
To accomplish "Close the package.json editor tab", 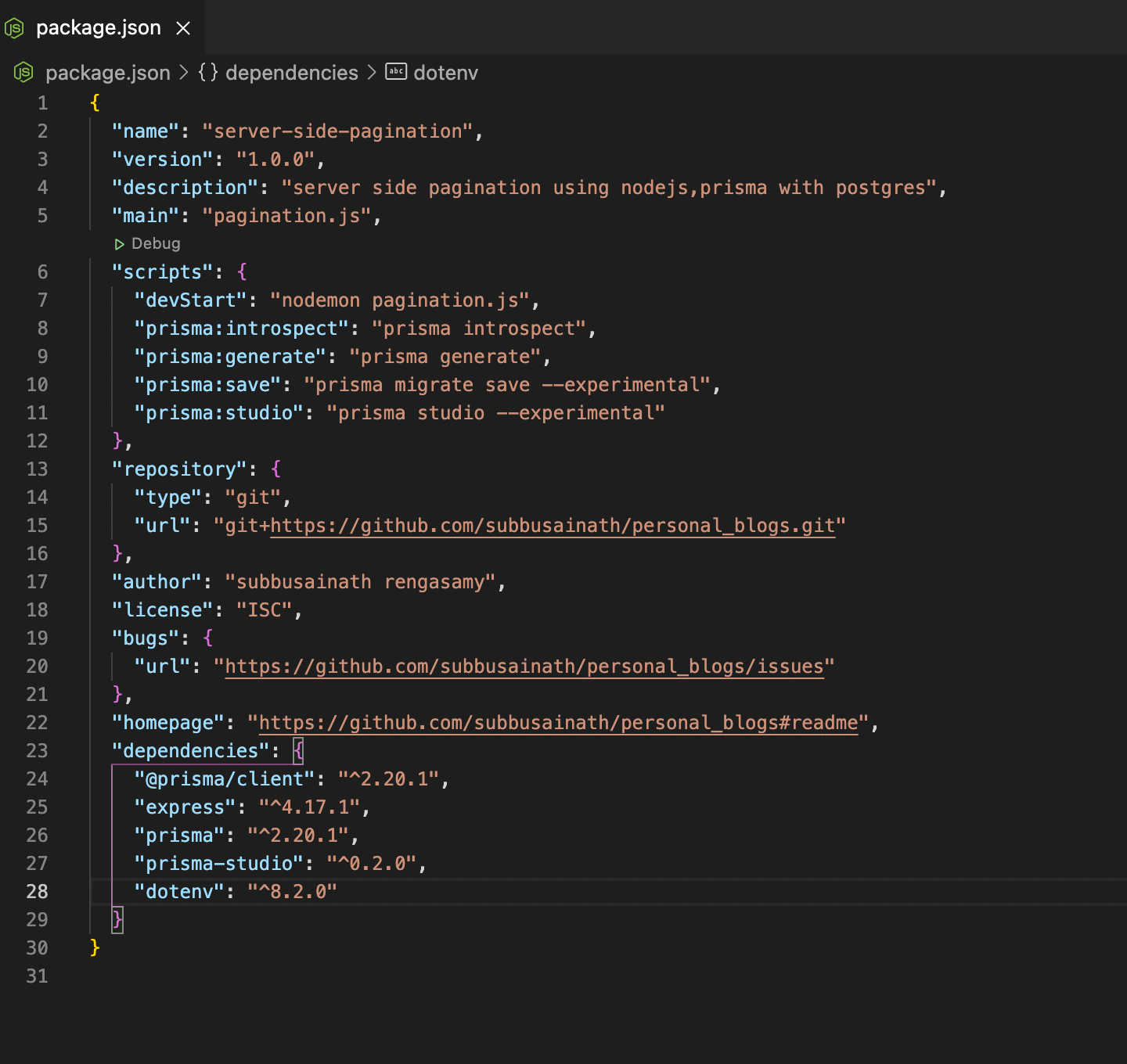I will (183, 28).
